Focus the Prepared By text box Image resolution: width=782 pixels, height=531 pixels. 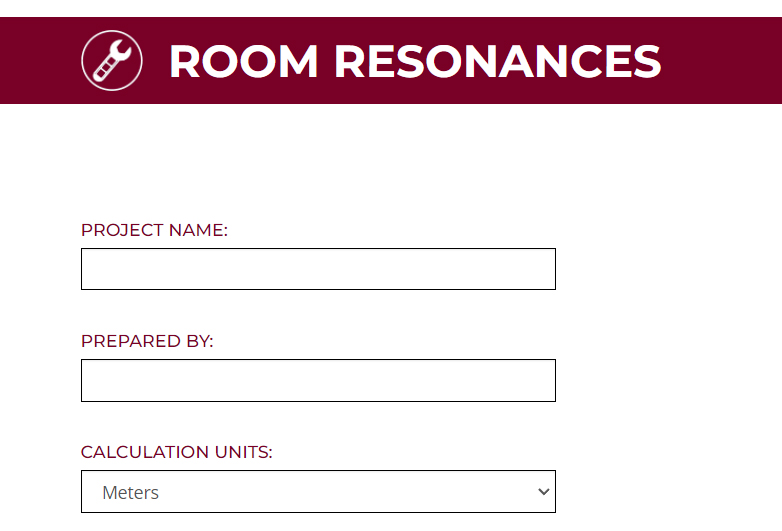coord(318,380)
